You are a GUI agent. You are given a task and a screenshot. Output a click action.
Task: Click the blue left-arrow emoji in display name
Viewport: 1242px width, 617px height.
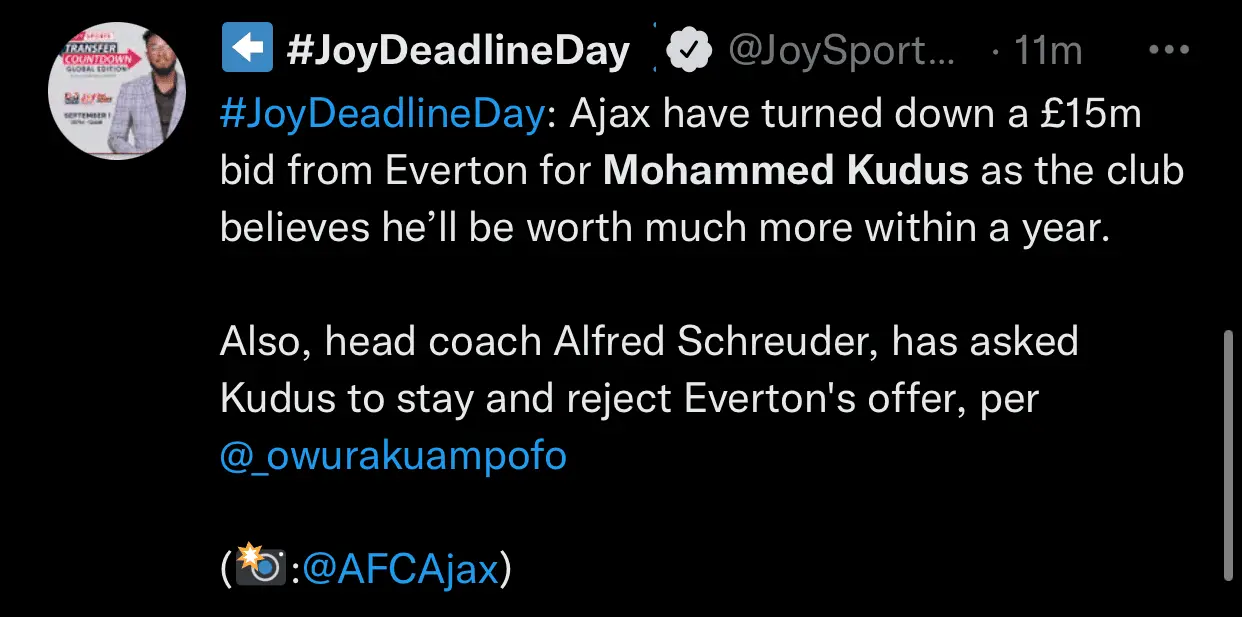(246, 51)
